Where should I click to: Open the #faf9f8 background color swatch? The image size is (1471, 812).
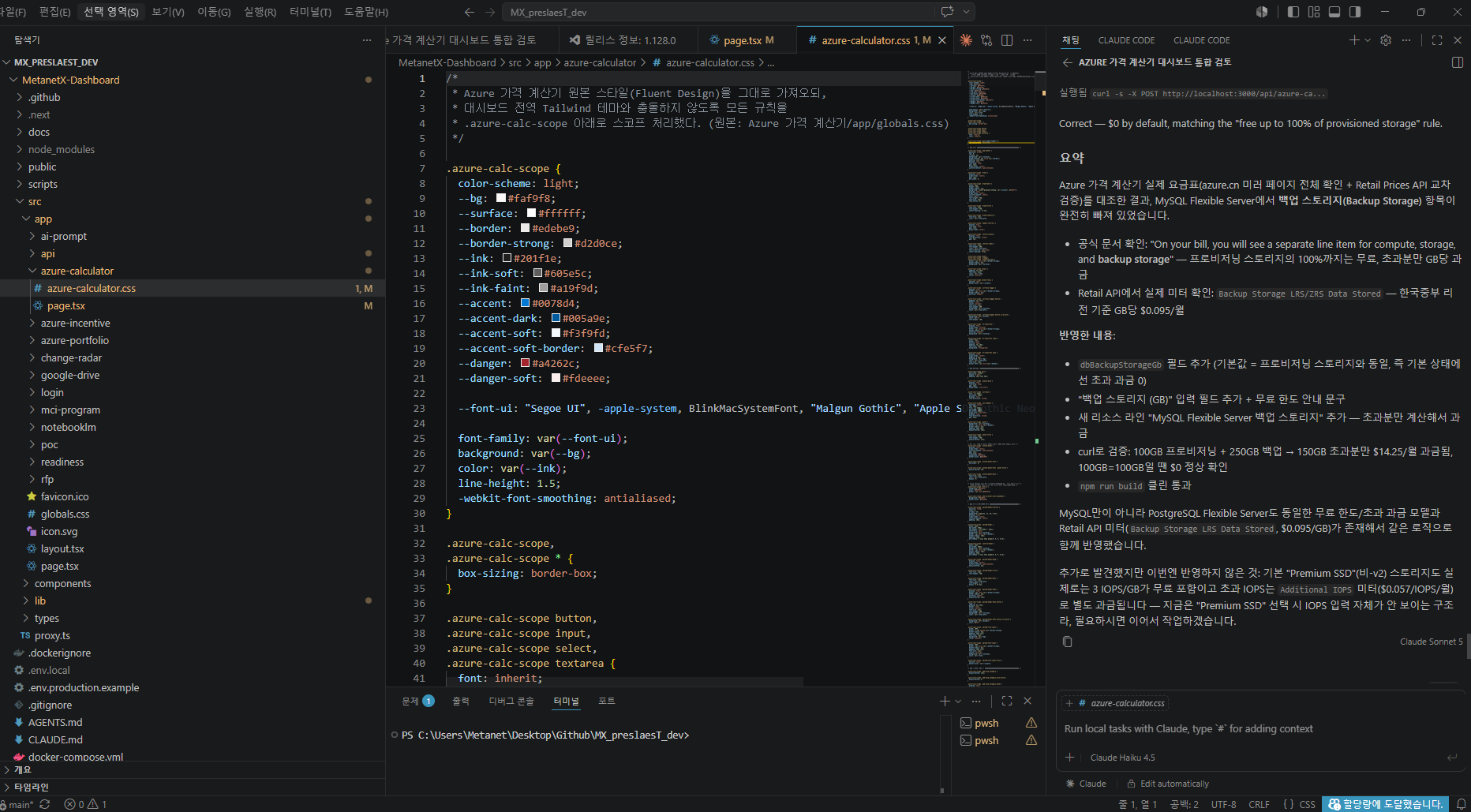(x=501, y=198)
